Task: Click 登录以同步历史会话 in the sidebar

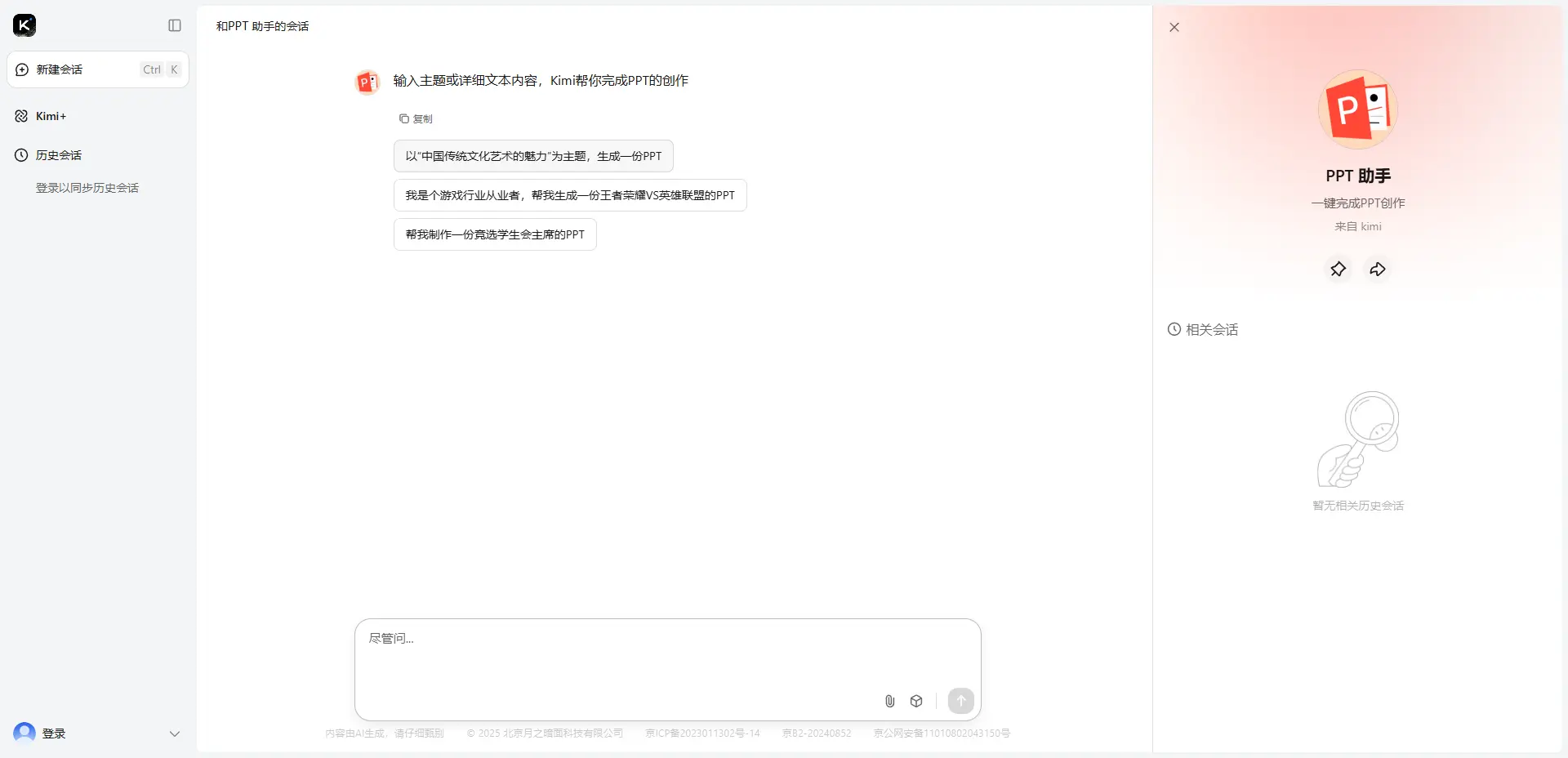Action: (x=87, y=187)
